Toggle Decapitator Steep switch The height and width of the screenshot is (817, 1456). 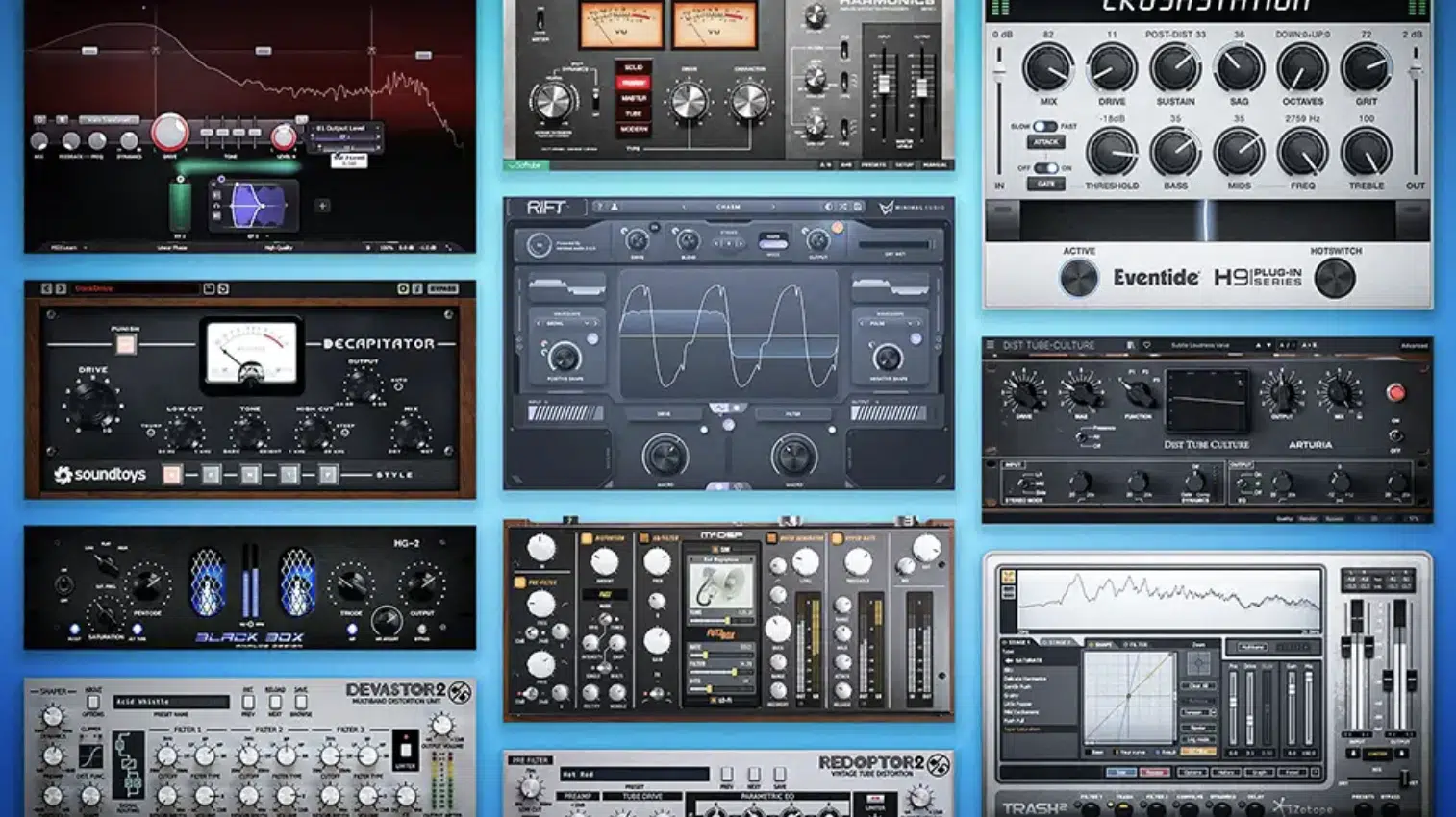pyautogui.click(x=344, y=433)
